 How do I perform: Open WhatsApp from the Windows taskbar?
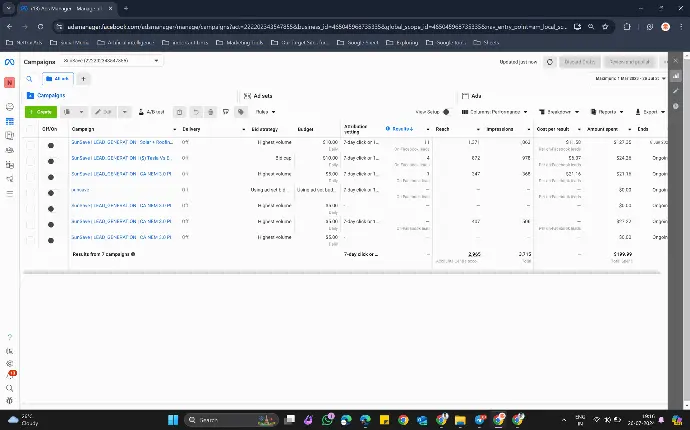[327, 419]
